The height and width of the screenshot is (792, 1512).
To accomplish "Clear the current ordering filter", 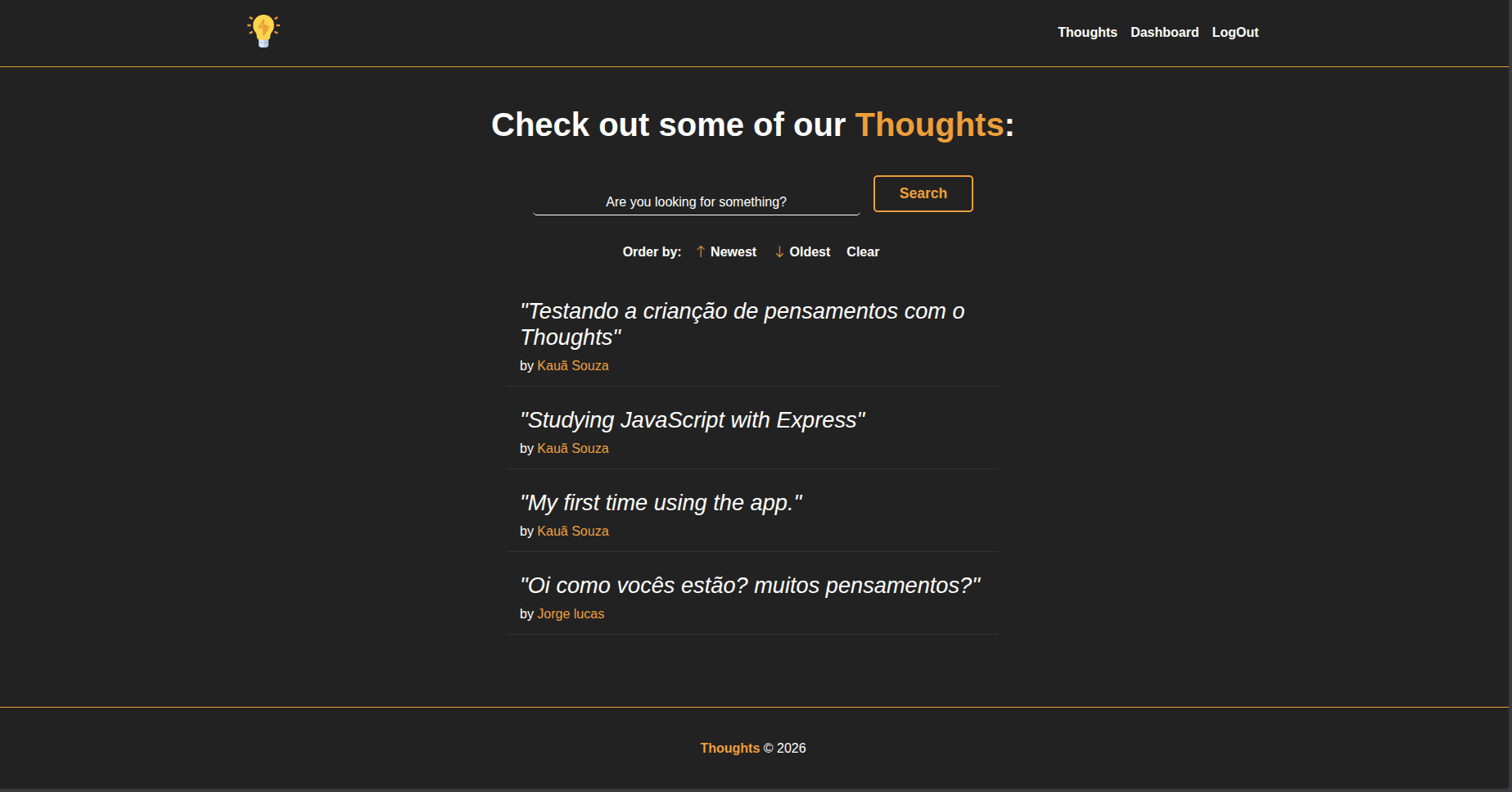I will point(862,251).
